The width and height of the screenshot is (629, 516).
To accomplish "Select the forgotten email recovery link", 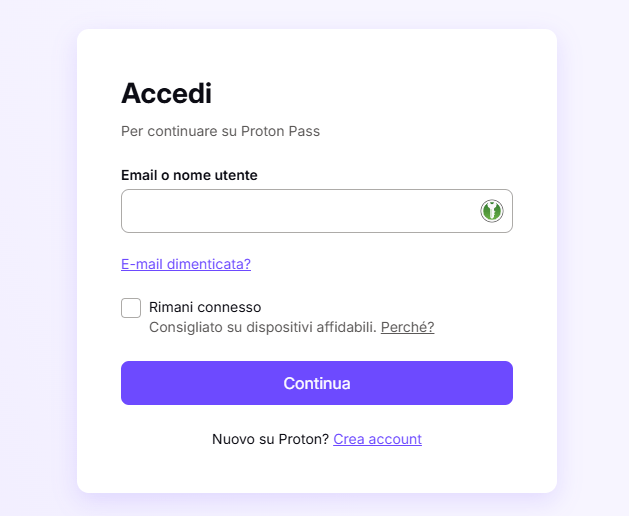I will click(x=186, y=264).
